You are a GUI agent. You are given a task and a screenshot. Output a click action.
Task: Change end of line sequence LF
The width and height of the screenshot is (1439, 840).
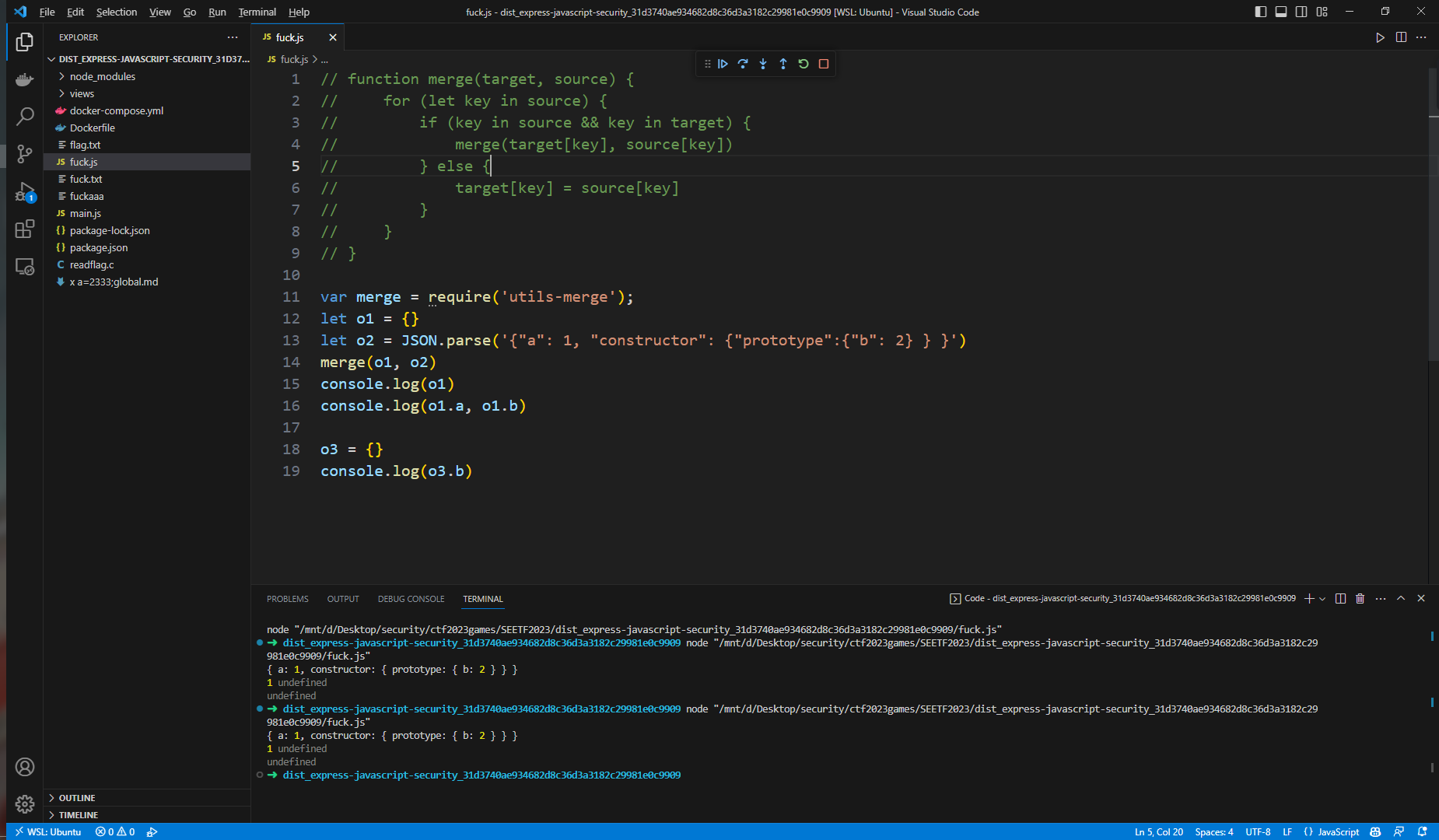pos(1287,831)
